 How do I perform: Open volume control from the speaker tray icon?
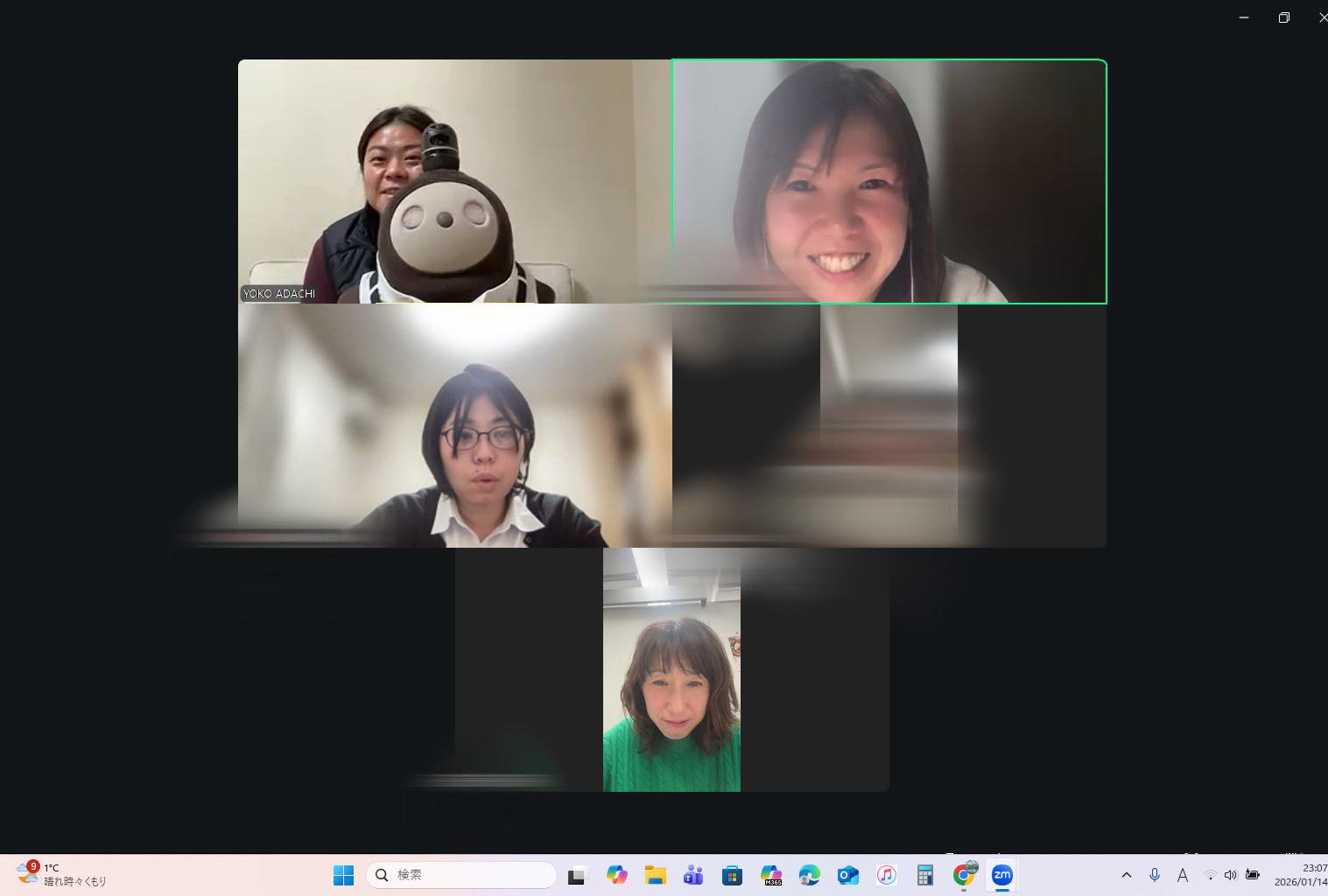(x=1230, y=875)
